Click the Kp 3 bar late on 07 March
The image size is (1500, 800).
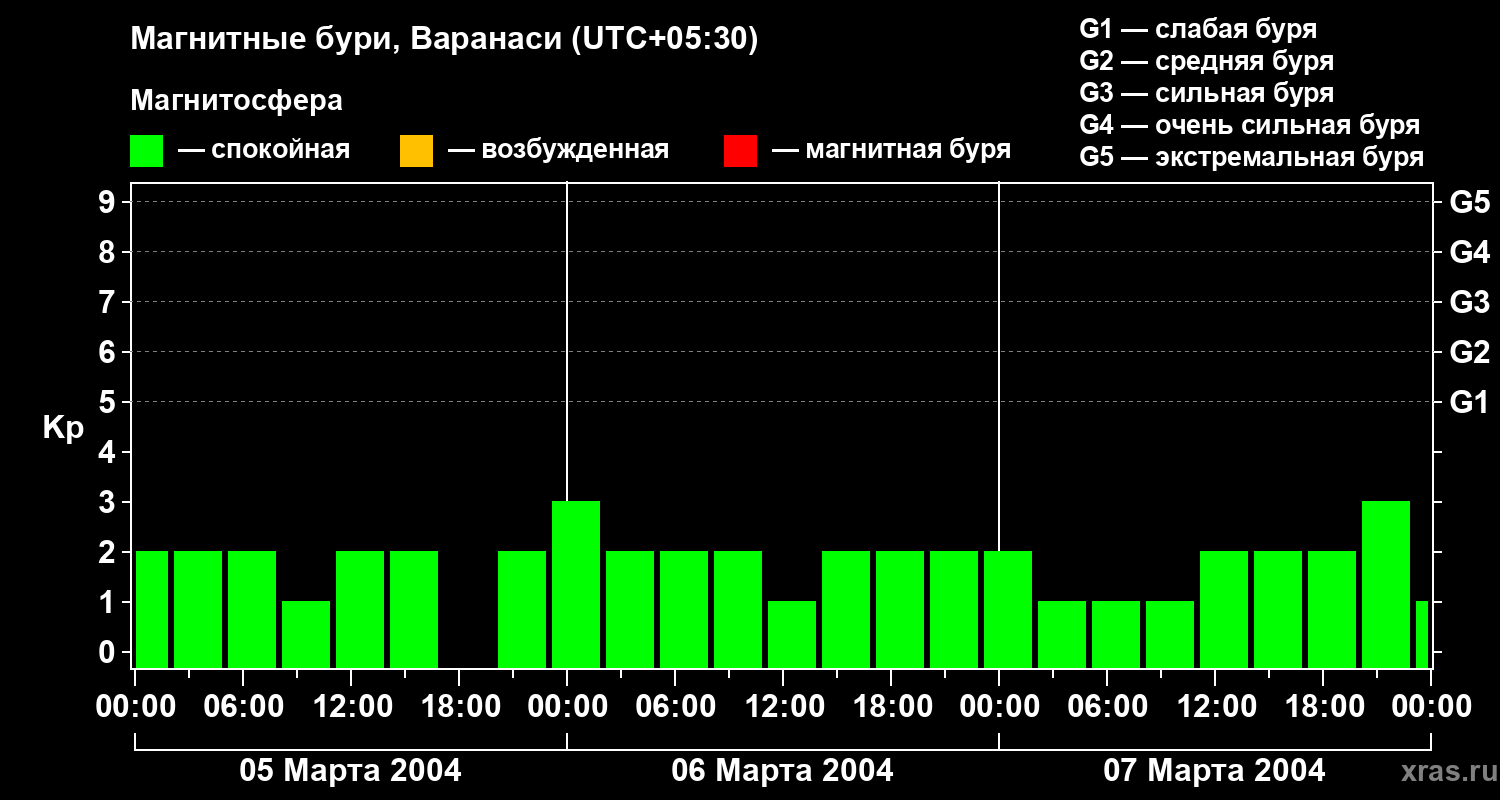1386,584
